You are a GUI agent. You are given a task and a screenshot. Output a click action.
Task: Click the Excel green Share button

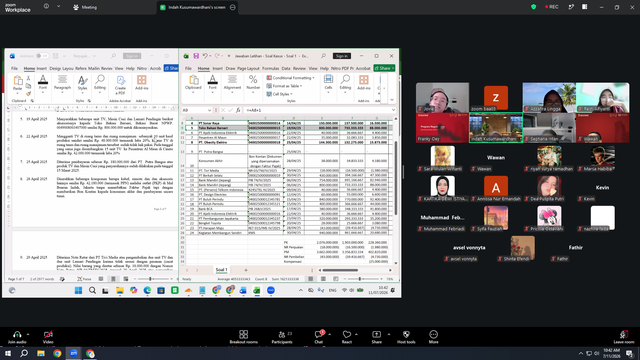tap(384, 68)
